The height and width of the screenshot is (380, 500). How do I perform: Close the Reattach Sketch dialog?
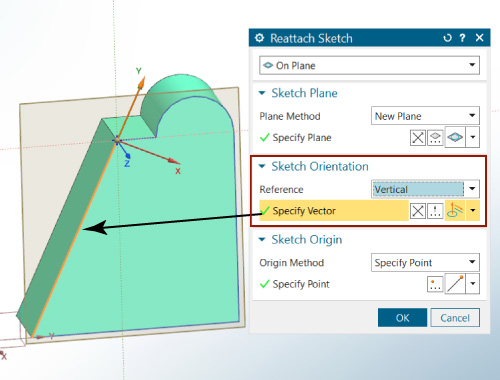pyautogui.click(x=479, y=38)
